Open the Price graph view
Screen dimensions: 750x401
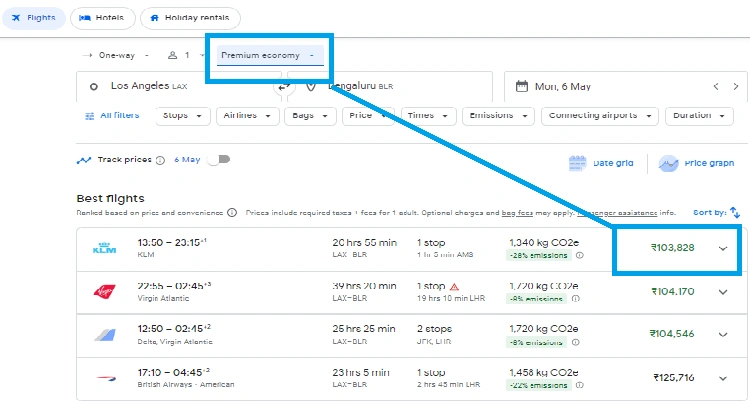(x=696, y=163)
